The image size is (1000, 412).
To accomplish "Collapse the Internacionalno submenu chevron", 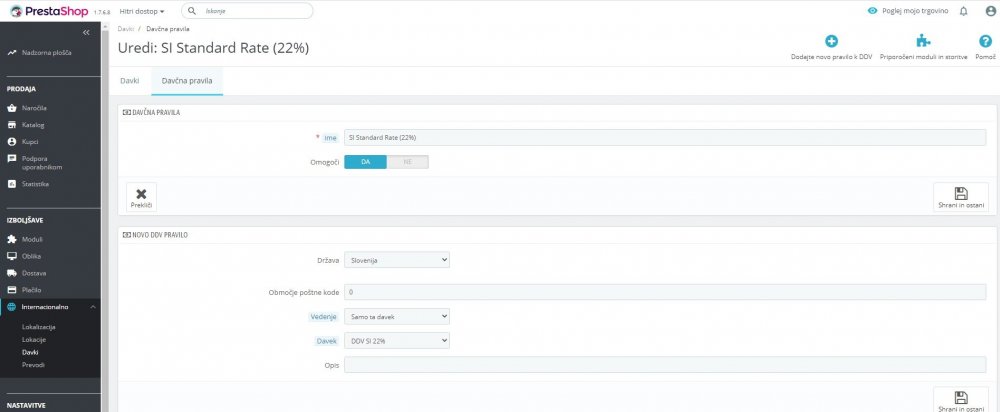I will pos(92,307).
